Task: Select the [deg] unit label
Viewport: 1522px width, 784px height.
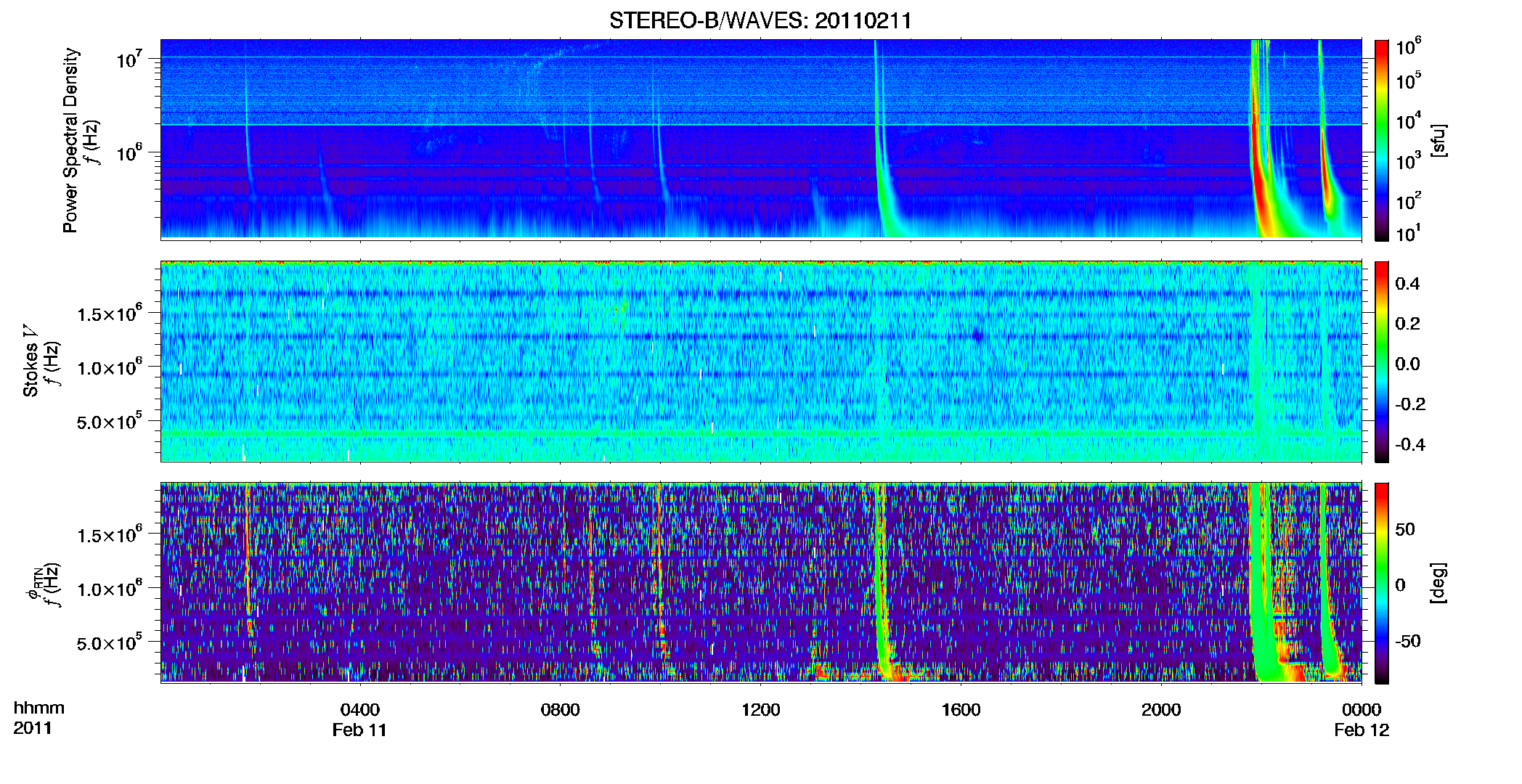Action: tap(1438, 583)
